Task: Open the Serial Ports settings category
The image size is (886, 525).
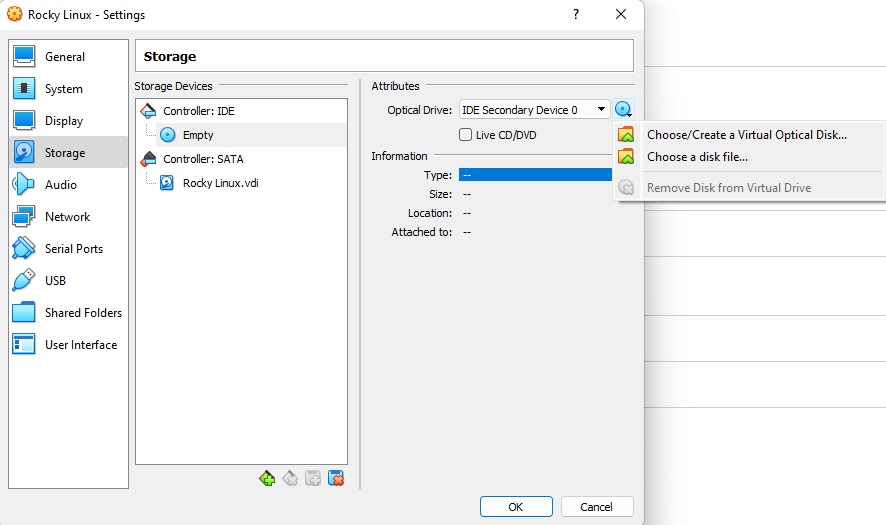Action: 68,249
